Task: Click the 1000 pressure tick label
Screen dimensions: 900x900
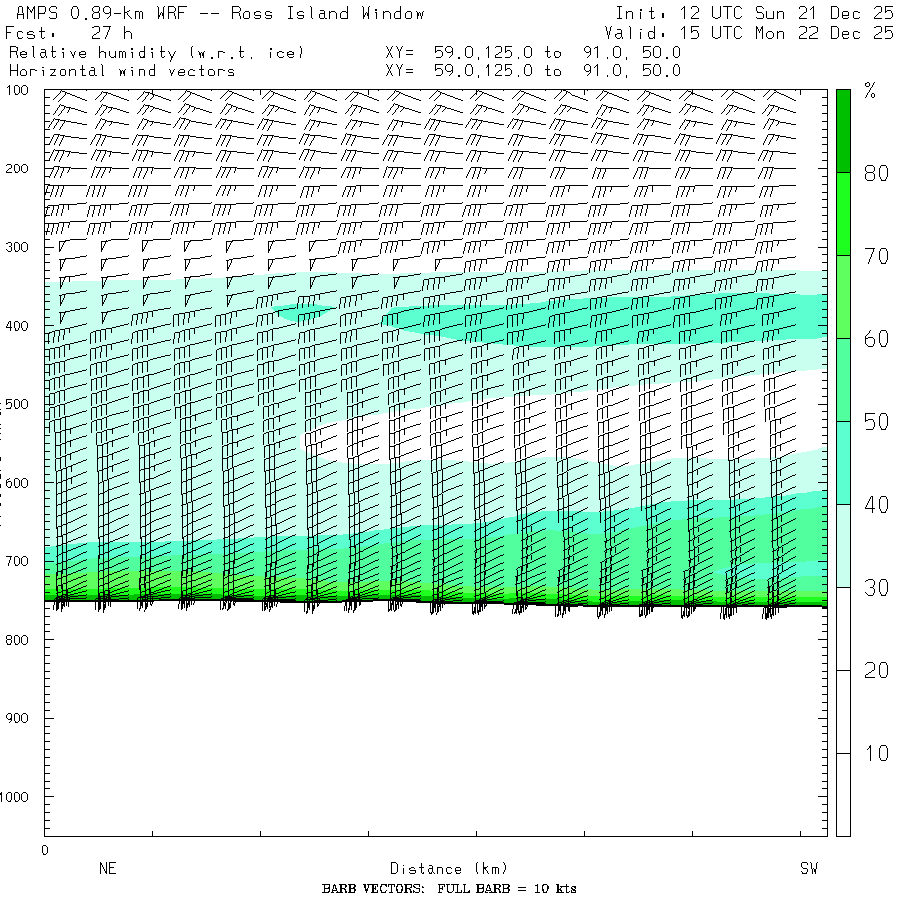Action: (x=22, y=797)
